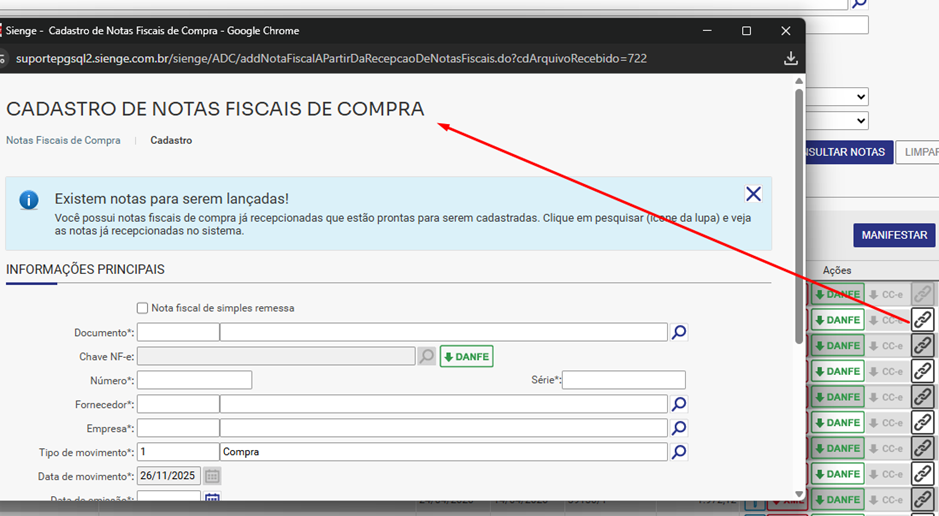Click the text field at top of background window

837,25
